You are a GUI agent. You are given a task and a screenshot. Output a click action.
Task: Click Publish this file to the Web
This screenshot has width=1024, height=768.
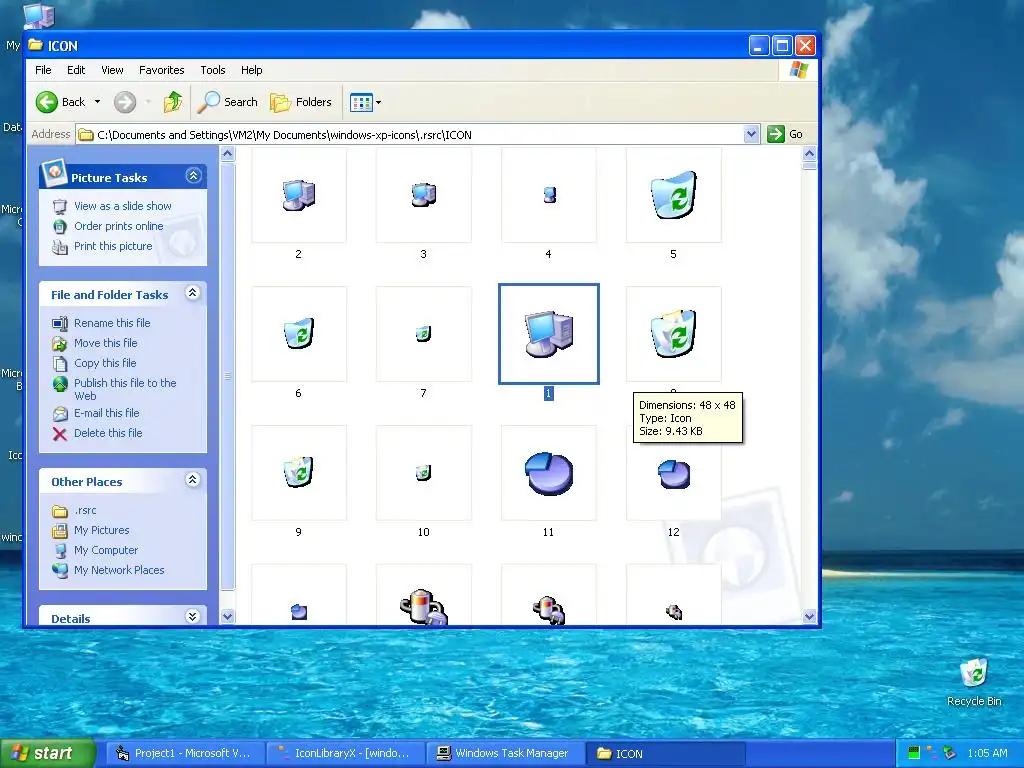point(125,389)
